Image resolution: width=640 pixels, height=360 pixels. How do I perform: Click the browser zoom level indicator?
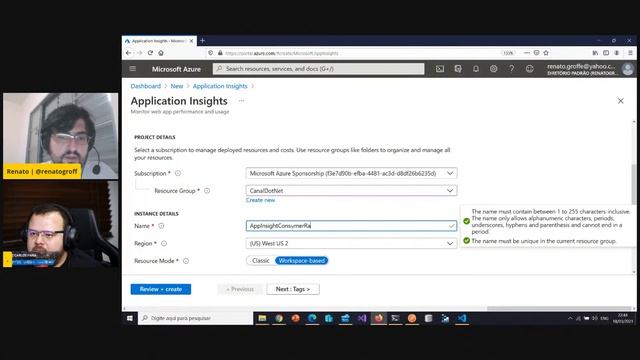(x=508, y=53)
